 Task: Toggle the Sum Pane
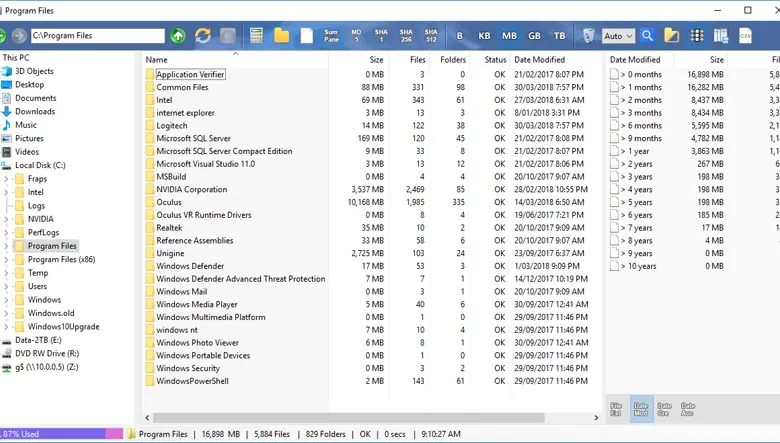click(x=331, y=35)
